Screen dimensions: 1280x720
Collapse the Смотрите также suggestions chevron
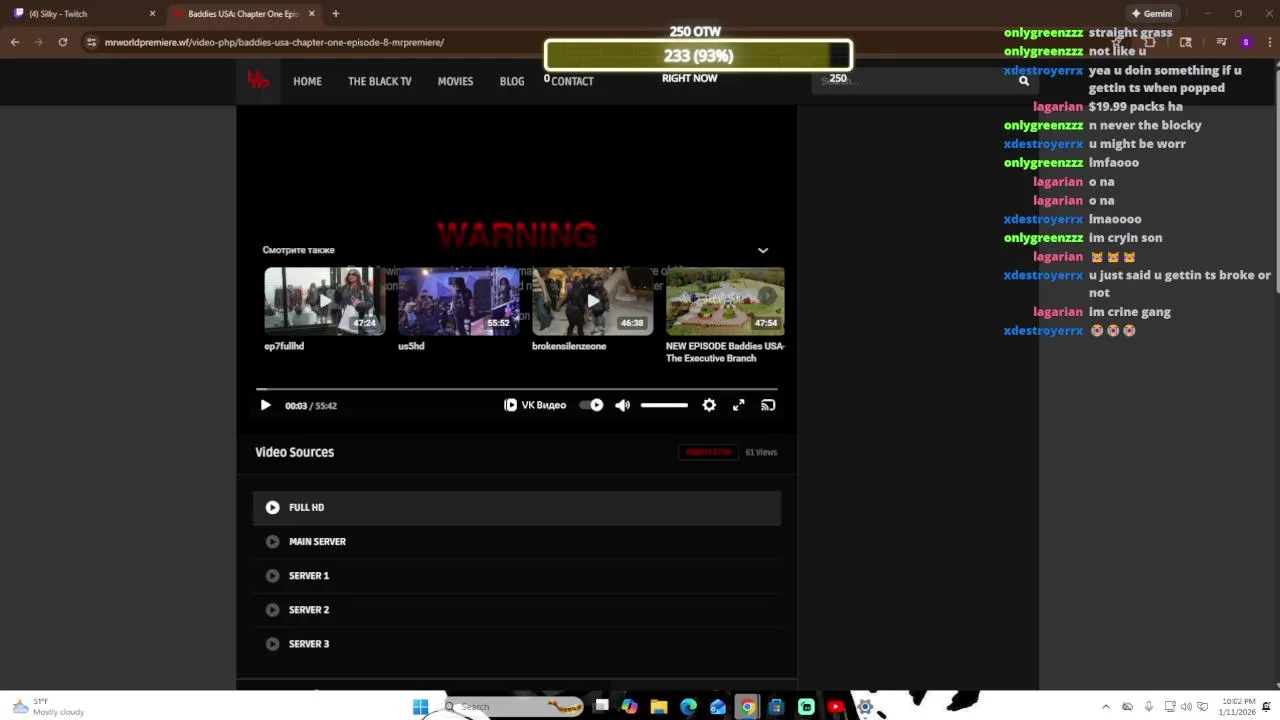[763, 250]
